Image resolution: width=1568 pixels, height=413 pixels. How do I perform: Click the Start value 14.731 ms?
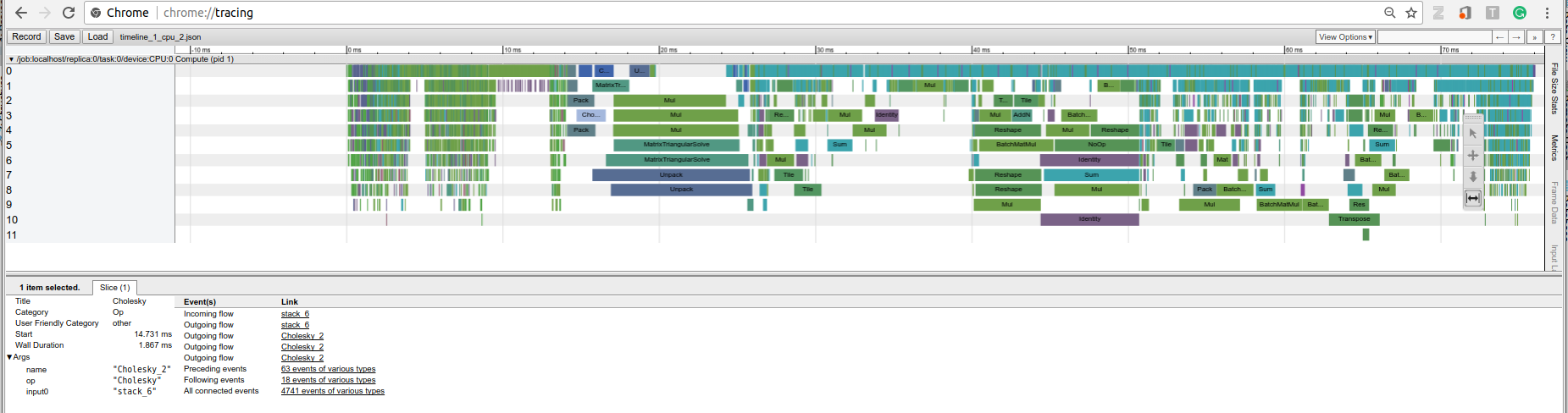click(x=152, y=334)
